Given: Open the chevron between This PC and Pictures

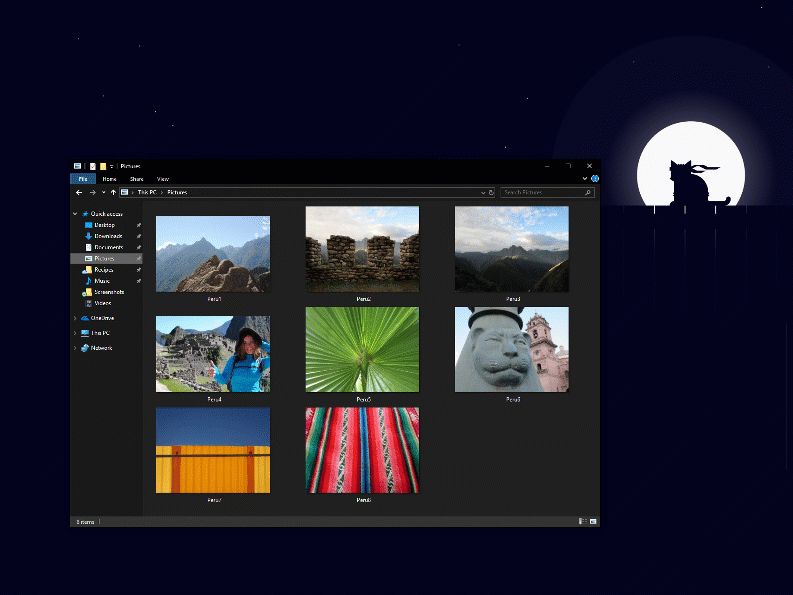Looking at the screenshot, I should tap(162, 192).
